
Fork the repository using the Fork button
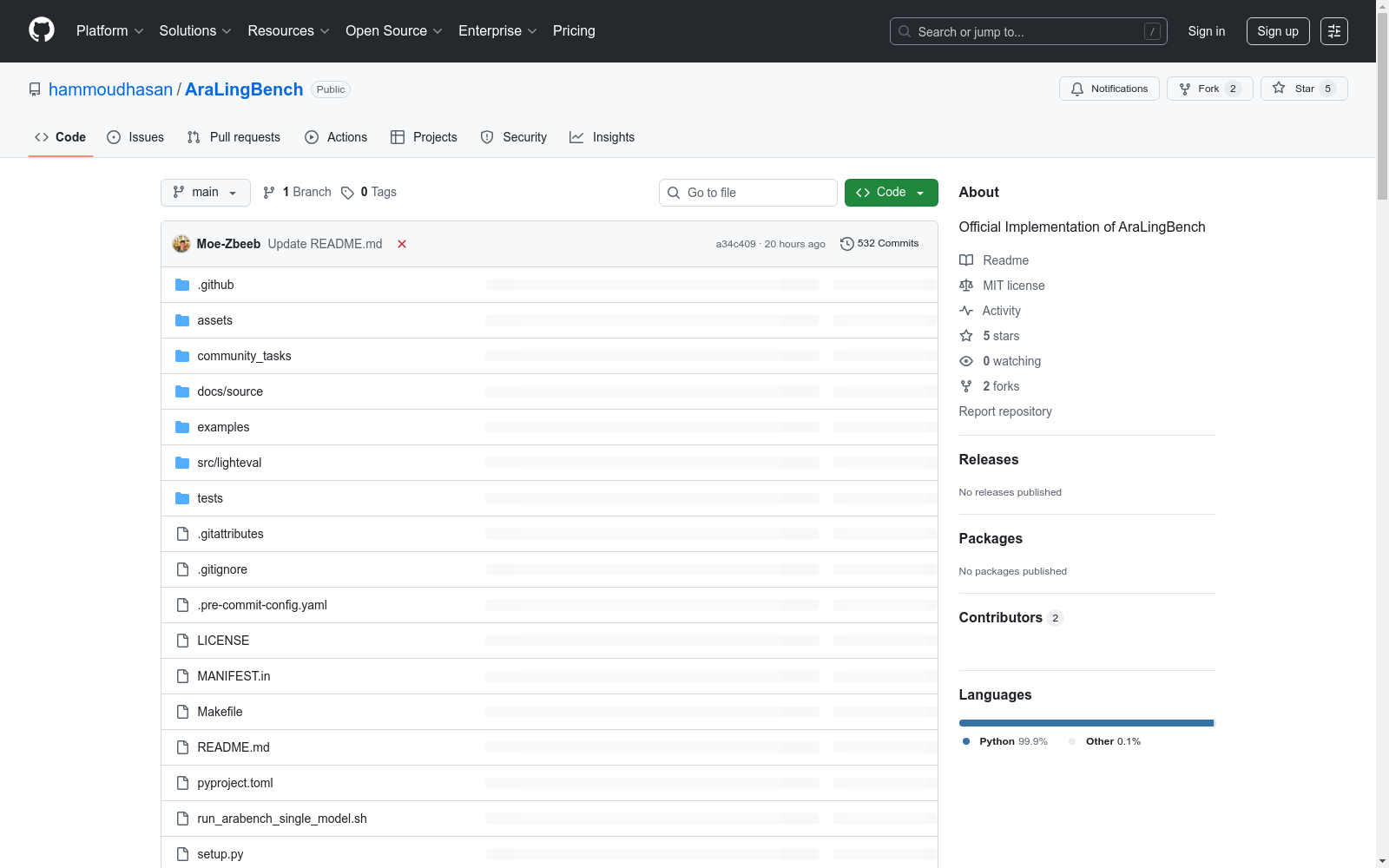pyautogui.click(x=1209, y=89)
